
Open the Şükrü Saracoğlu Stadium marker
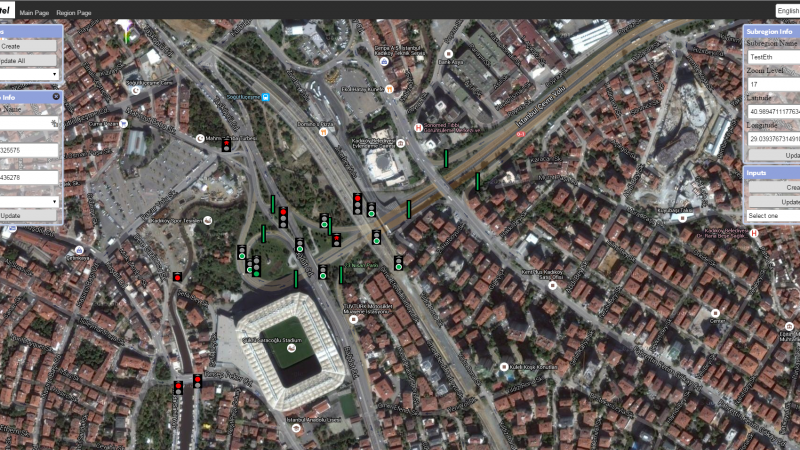(291, 348)
